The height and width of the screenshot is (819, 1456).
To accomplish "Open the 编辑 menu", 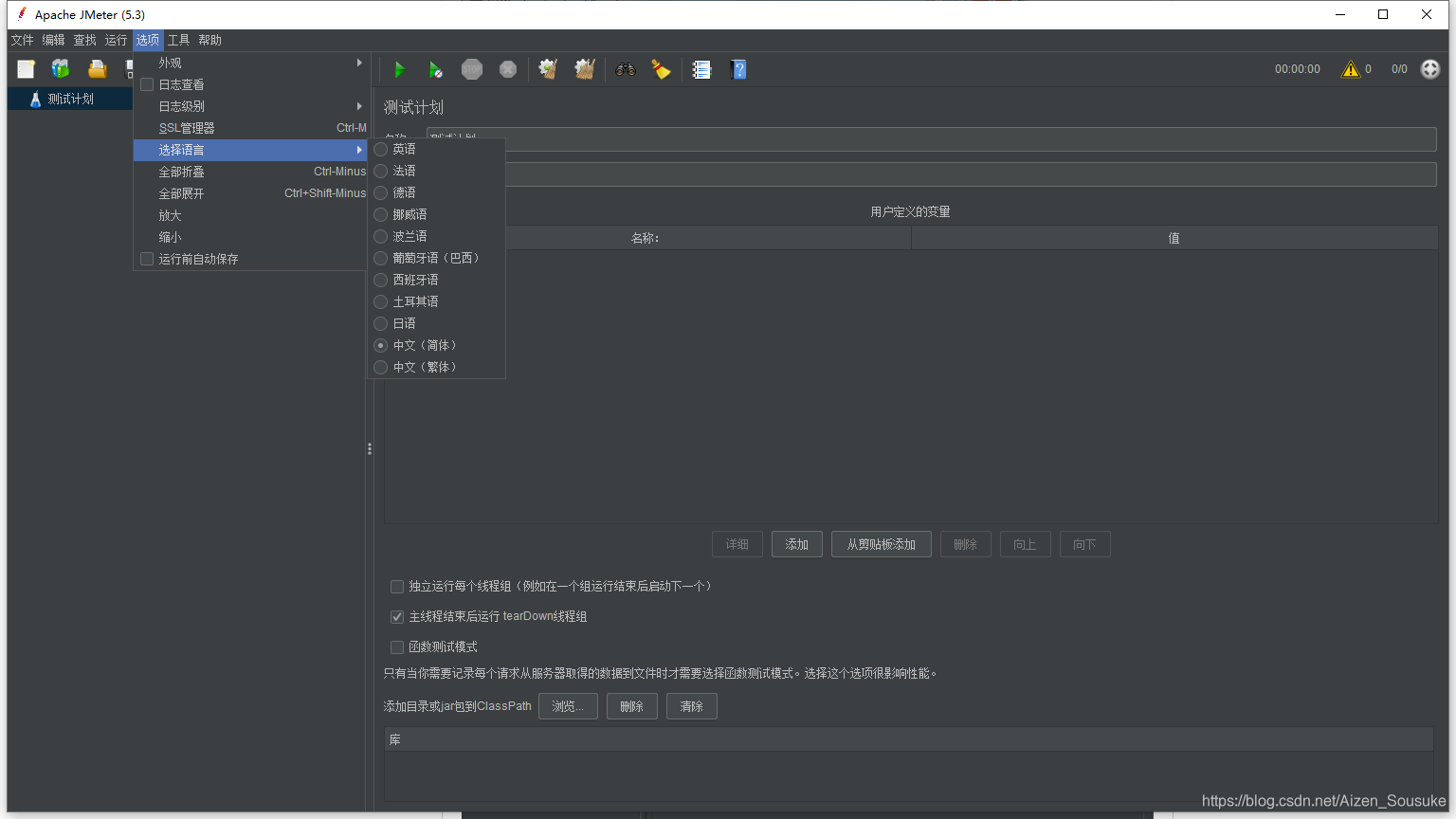I will click(x=53, y=40).
